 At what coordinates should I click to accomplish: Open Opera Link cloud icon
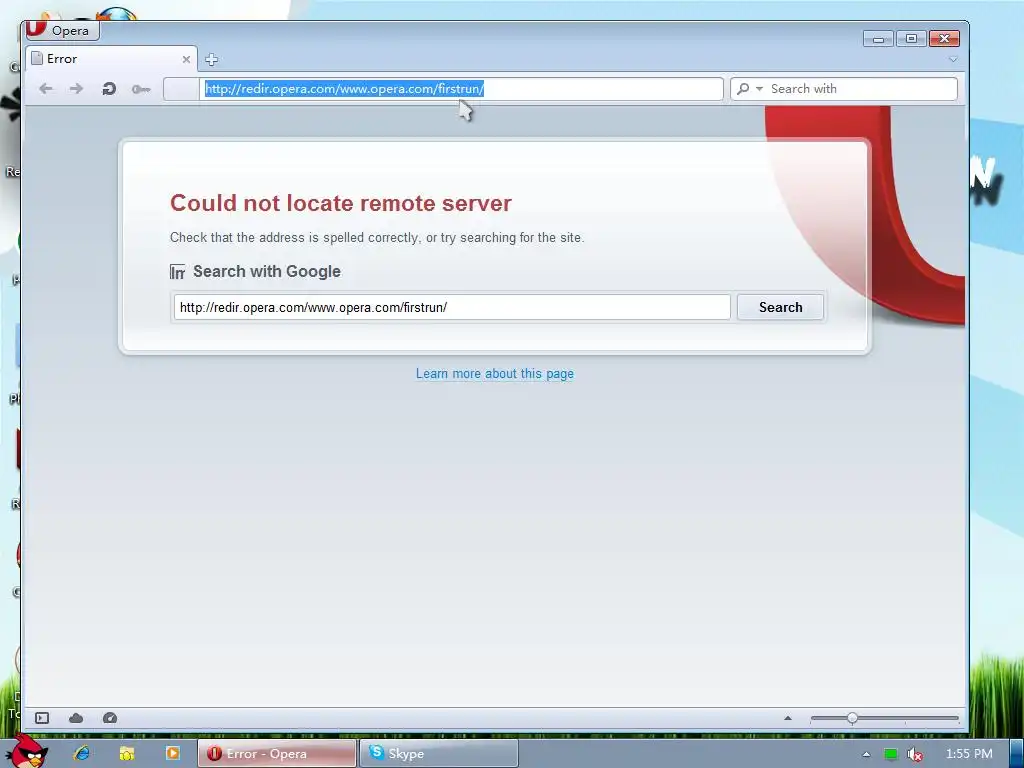(x=76, y=718)
